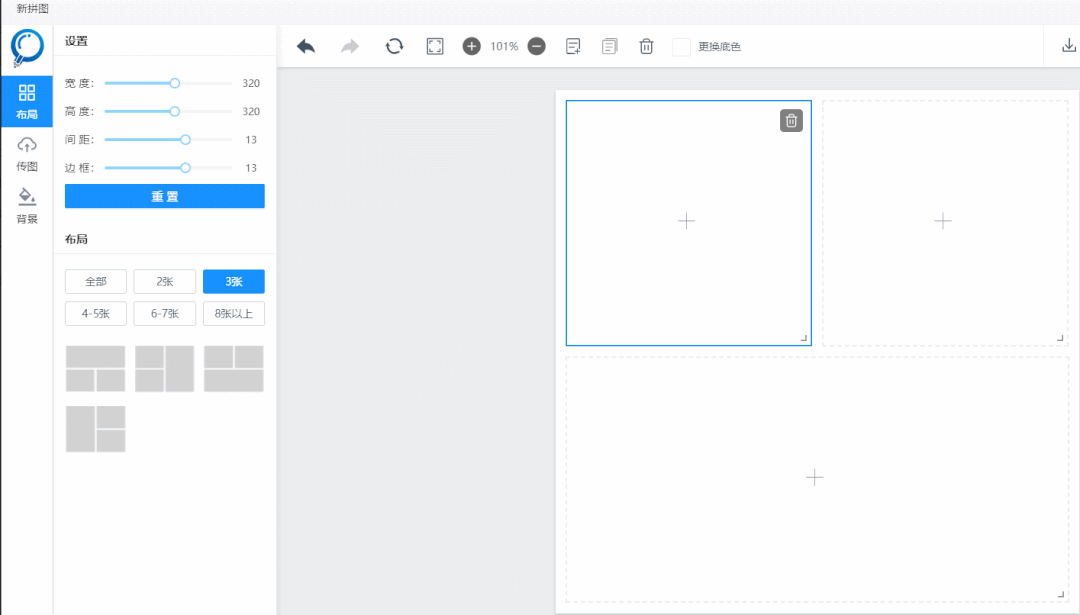Screen dimensions: 1080x615
Task: Open the 背景 background tab
Action: pos(27,206)
